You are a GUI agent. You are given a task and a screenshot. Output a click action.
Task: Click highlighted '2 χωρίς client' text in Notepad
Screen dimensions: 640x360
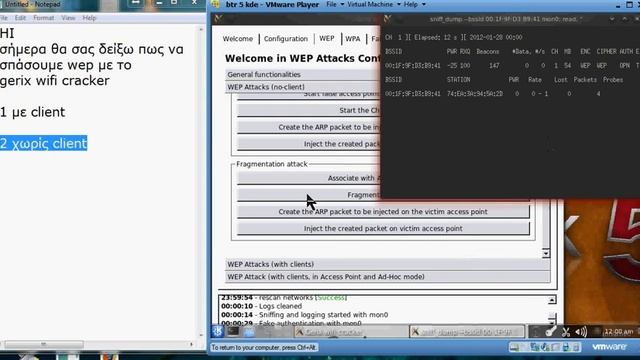point(44,143)
